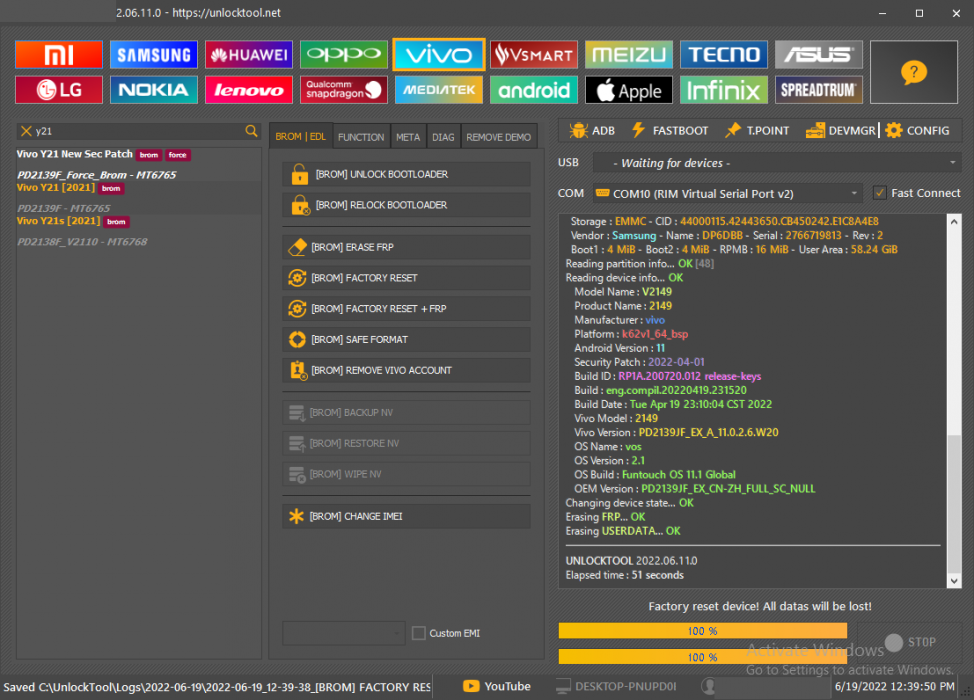Open the DIAG tab
The height and width of the screenshot is (700, 974).
(x=443, y=137)
